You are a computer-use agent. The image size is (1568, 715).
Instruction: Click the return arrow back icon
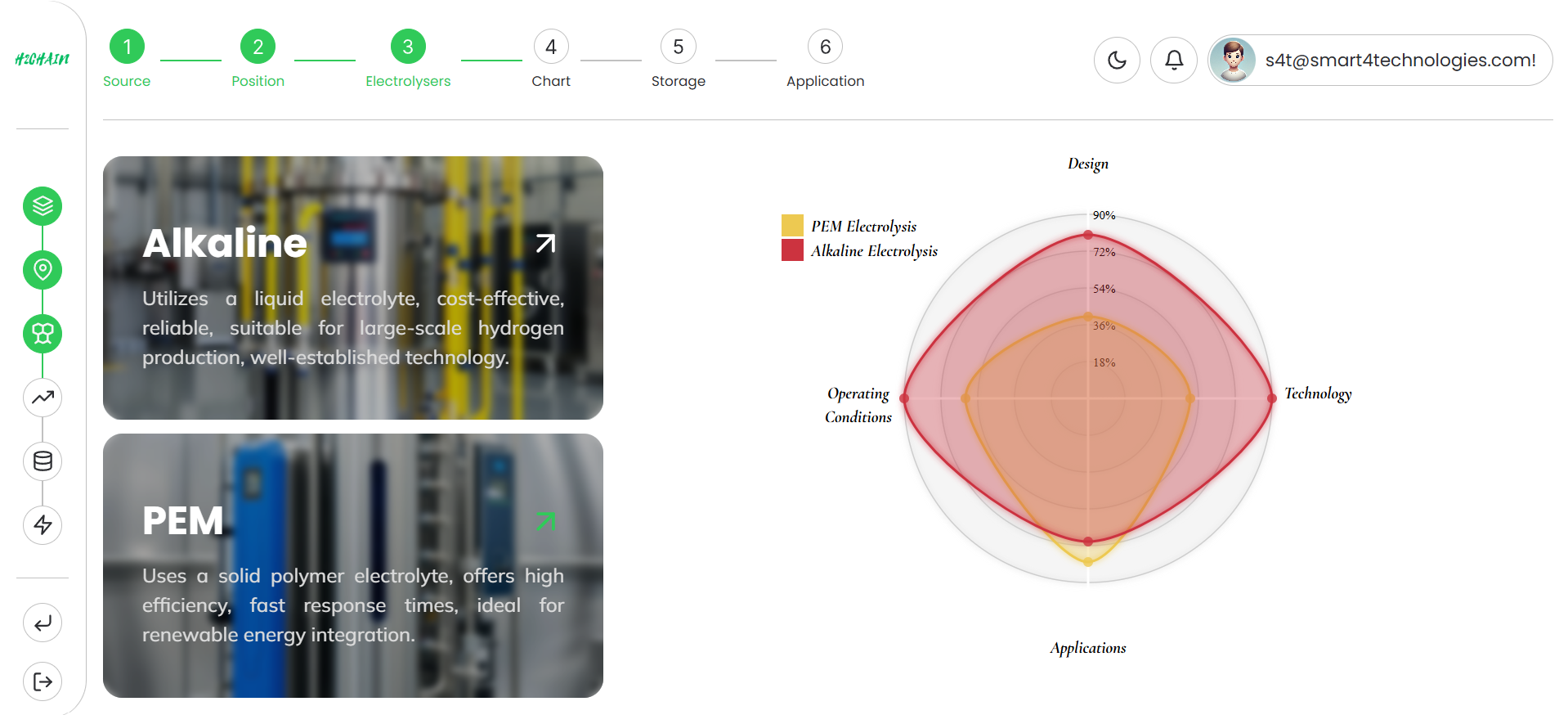(43, 623)
